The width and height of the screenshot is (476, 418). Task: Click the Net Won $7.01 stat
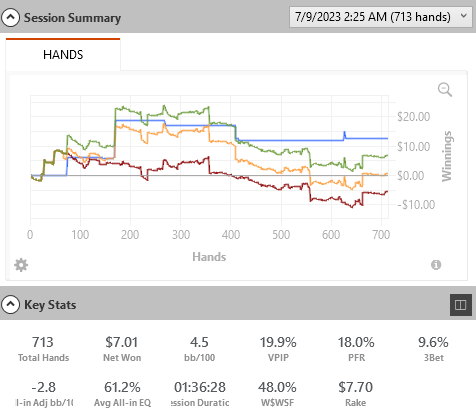click(x=122, y=349)
